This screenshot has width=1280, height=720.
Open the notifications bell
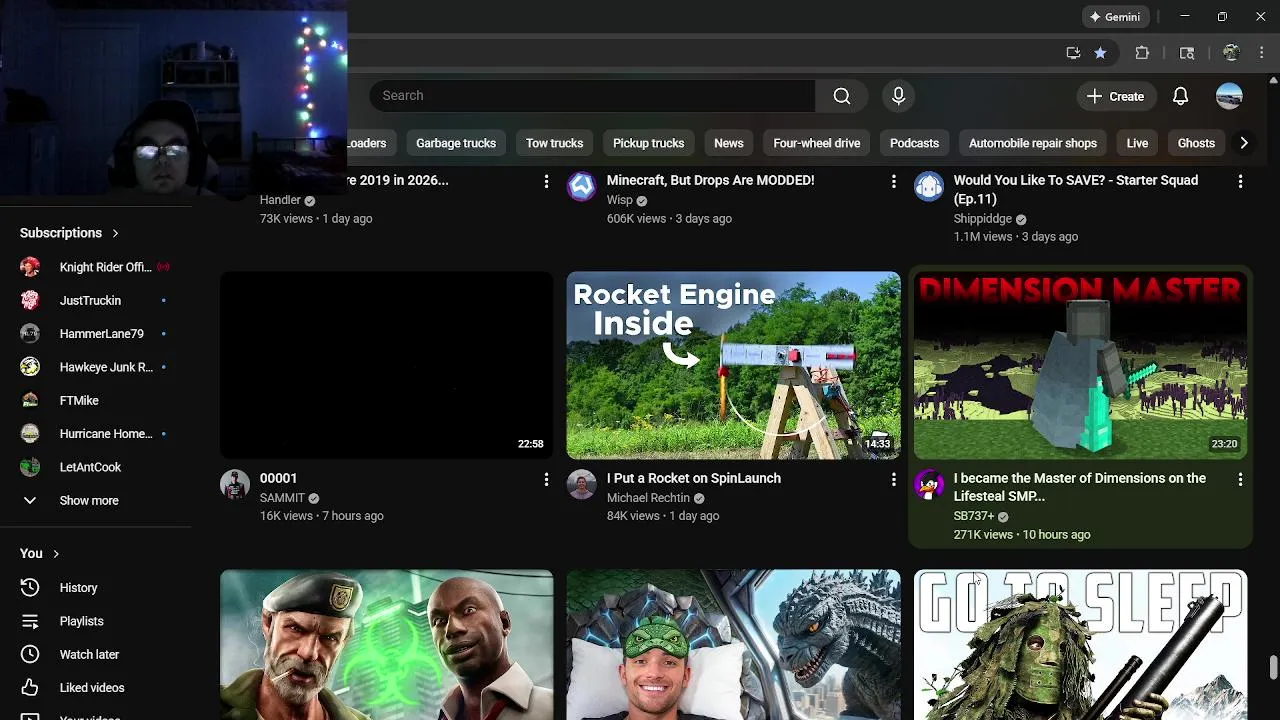pos(1180,96)
